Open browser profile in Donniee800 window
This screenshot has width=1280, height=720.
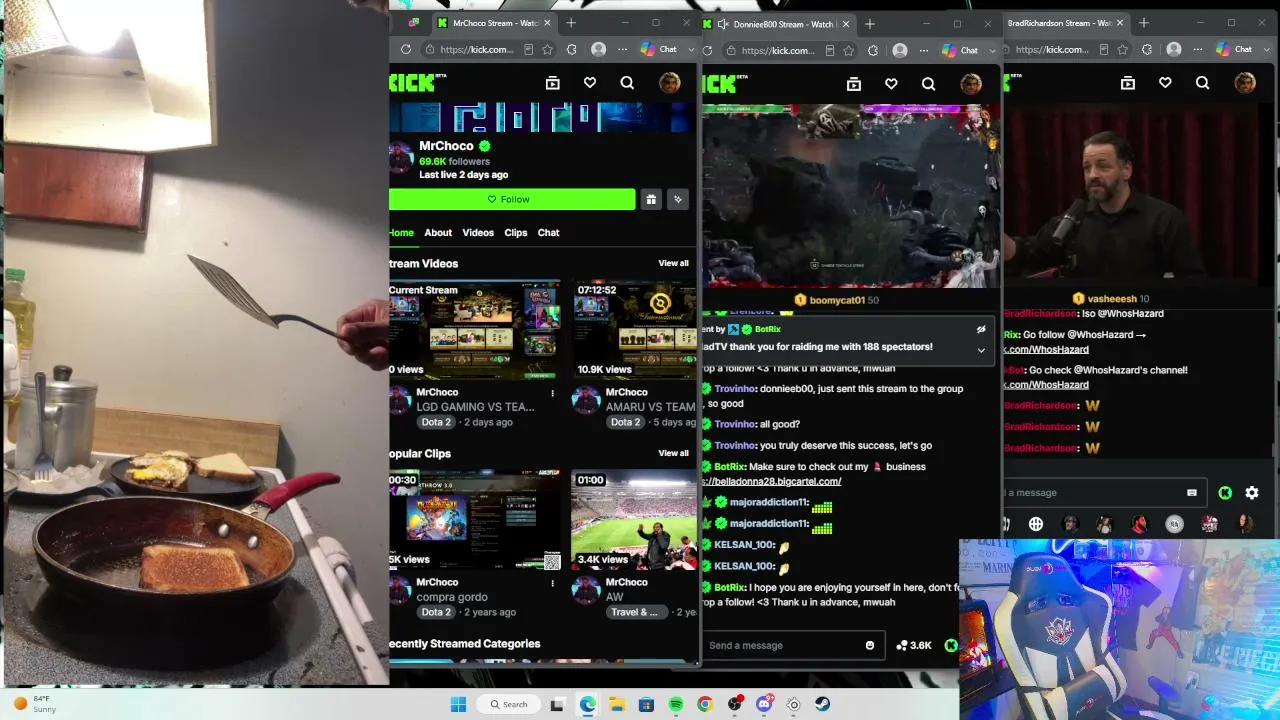[x=900, y=50]
